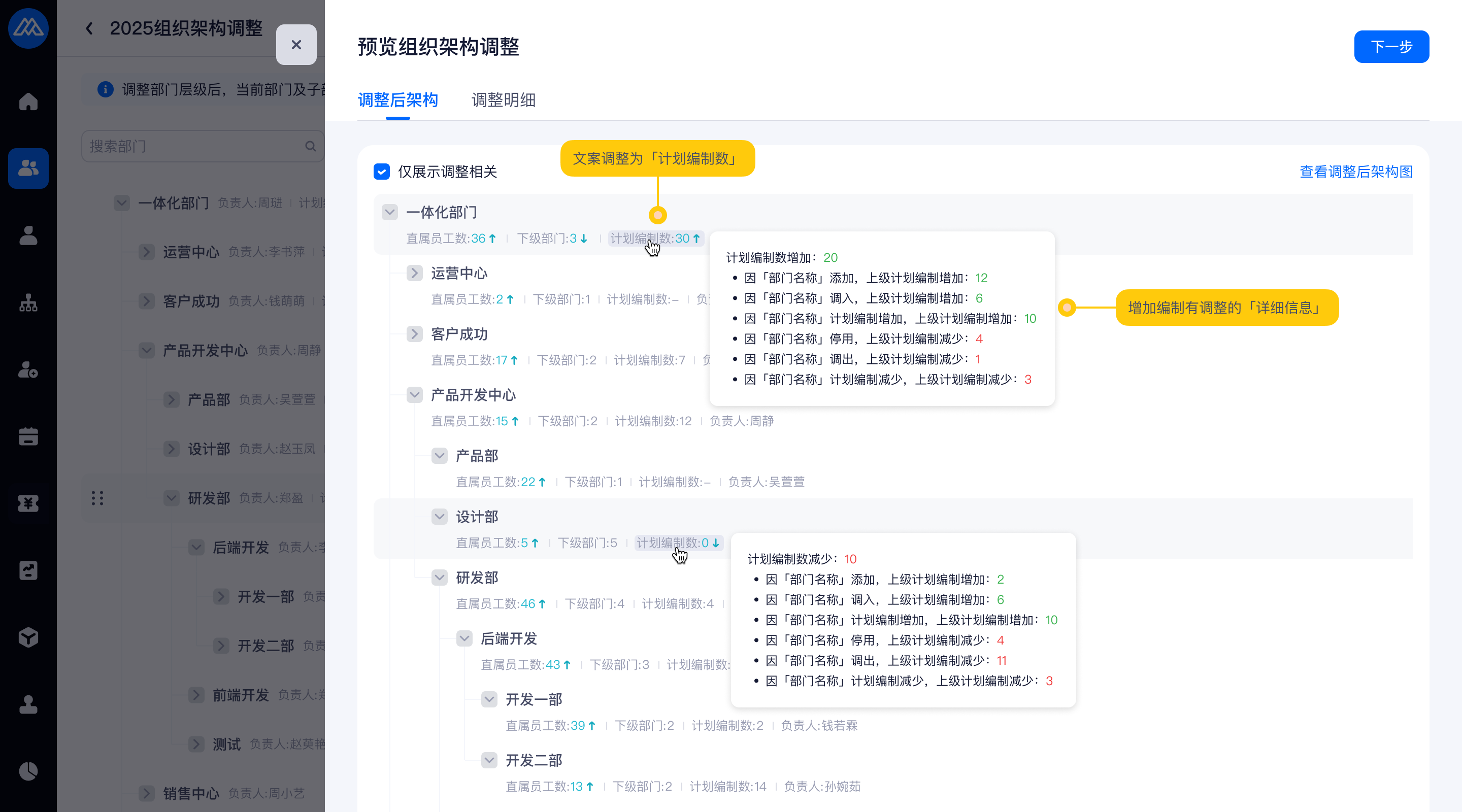Click the 3D cube sidebar icon
The height and width of the screenshot is (812, 1462).
28,637
